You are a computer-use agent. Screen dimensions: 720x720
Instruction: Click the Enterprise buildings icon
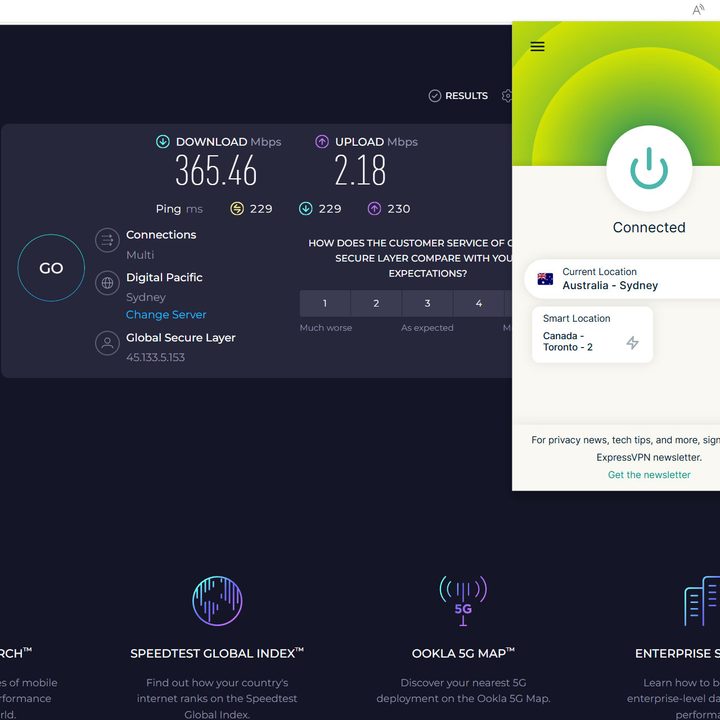702,601
